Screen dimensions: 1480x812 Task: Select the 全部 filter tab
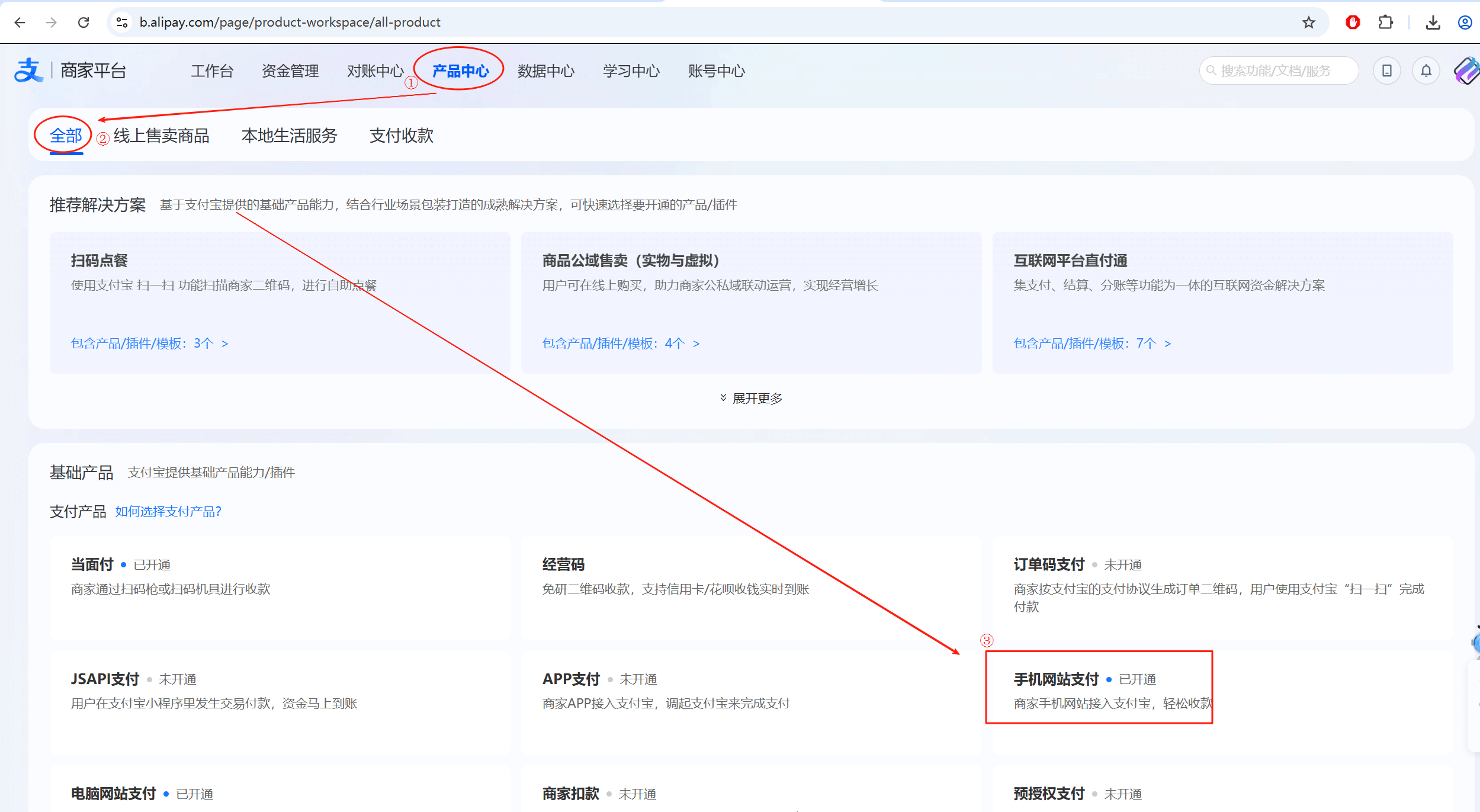65,135
